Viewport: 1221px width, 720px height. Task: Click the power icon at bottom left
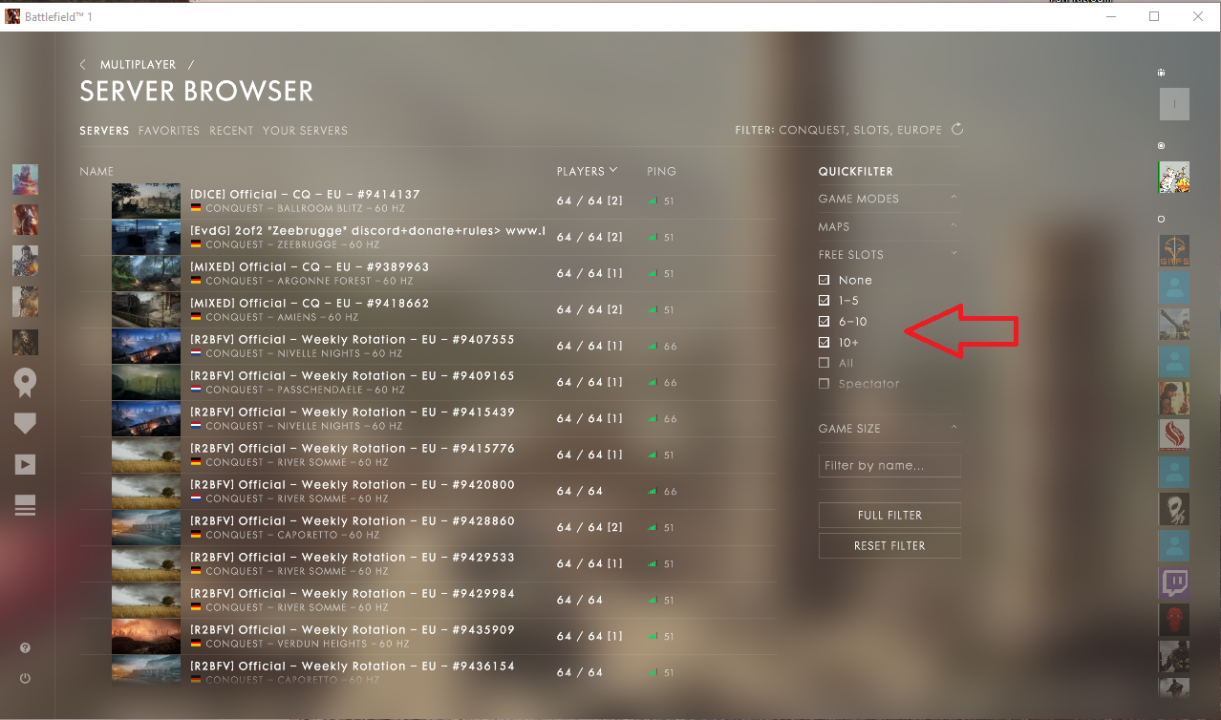(25, 678)
